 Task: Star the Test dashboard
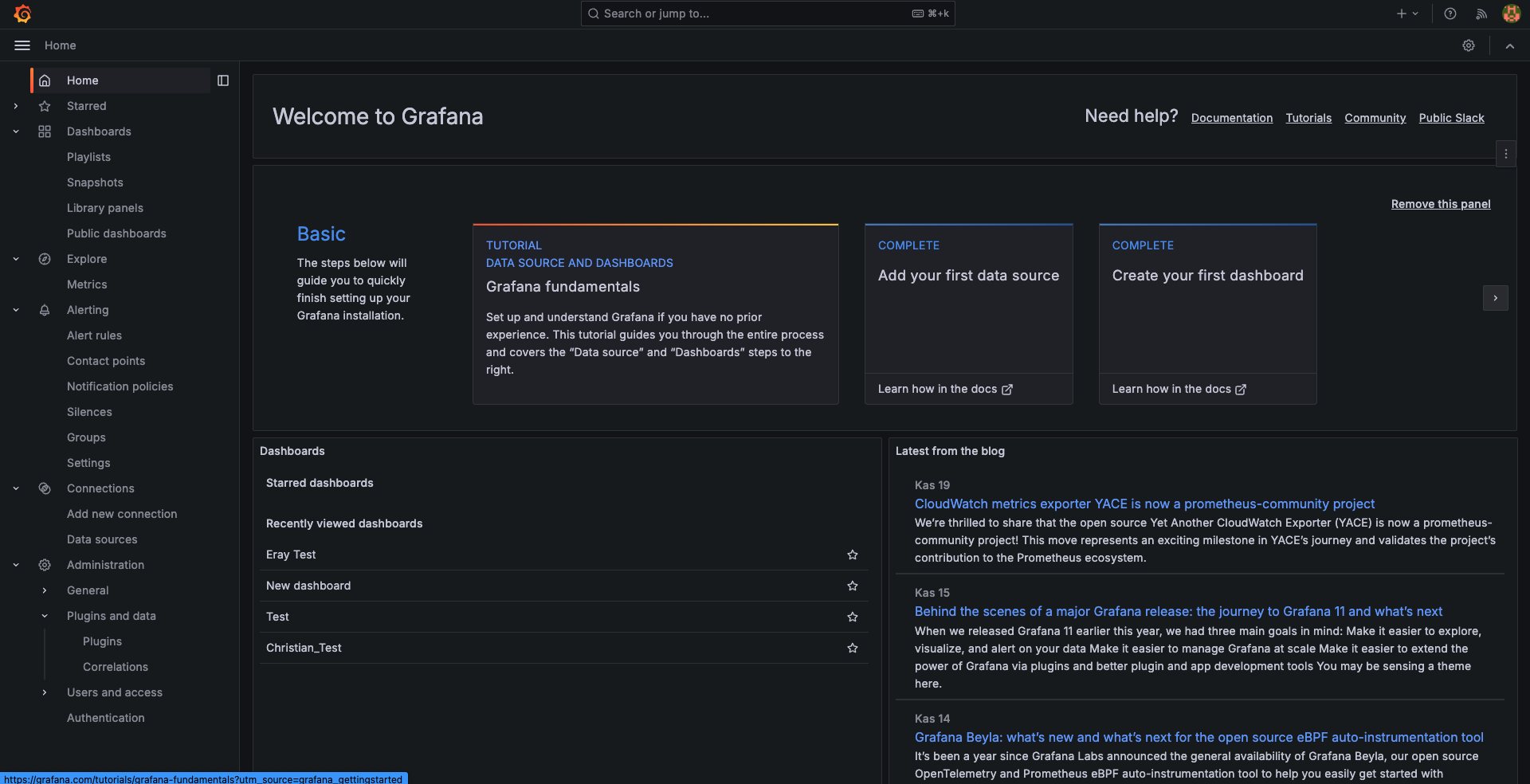(853, 617)
